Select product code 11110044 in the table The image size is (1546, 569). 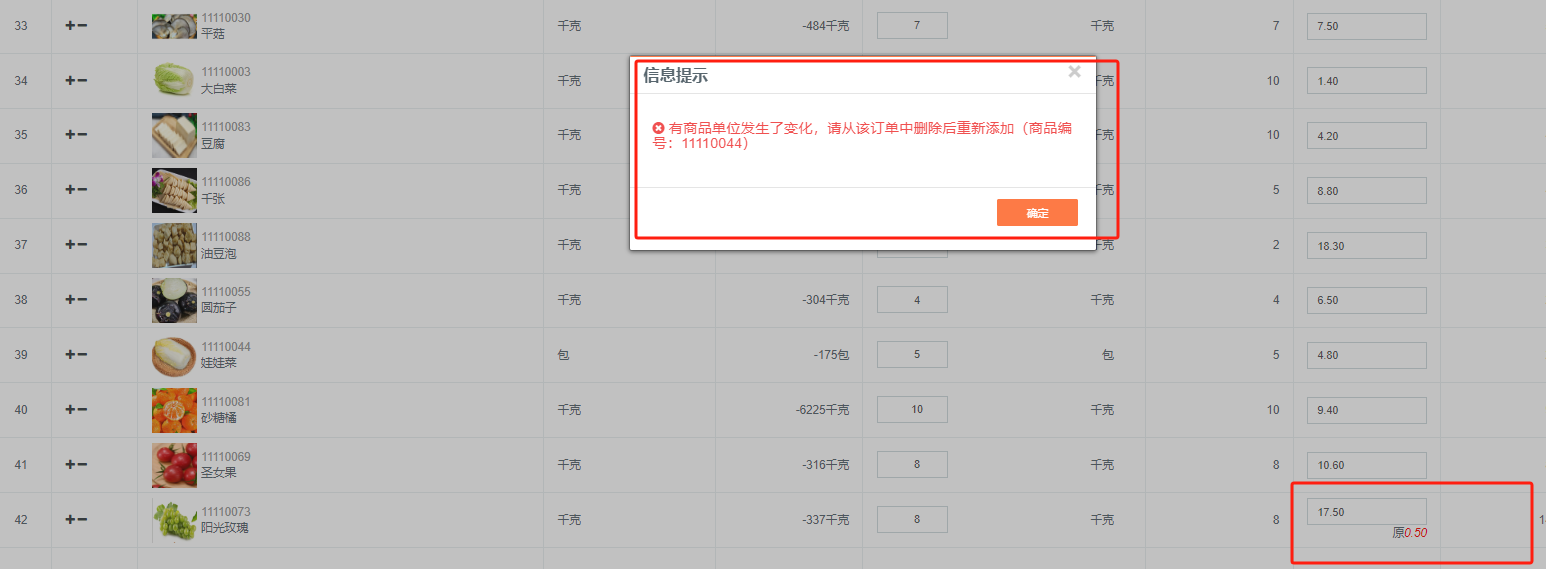pyautogui.click(x=226, y=347)
